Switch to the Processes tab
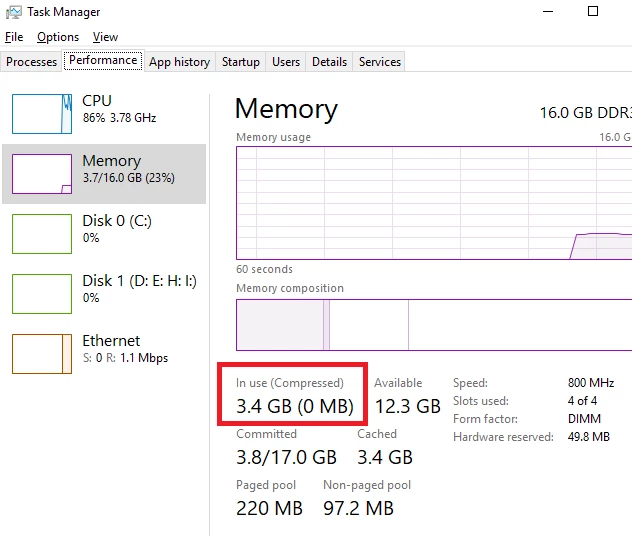Screen dimensions: 632x539 coord(31,62)
